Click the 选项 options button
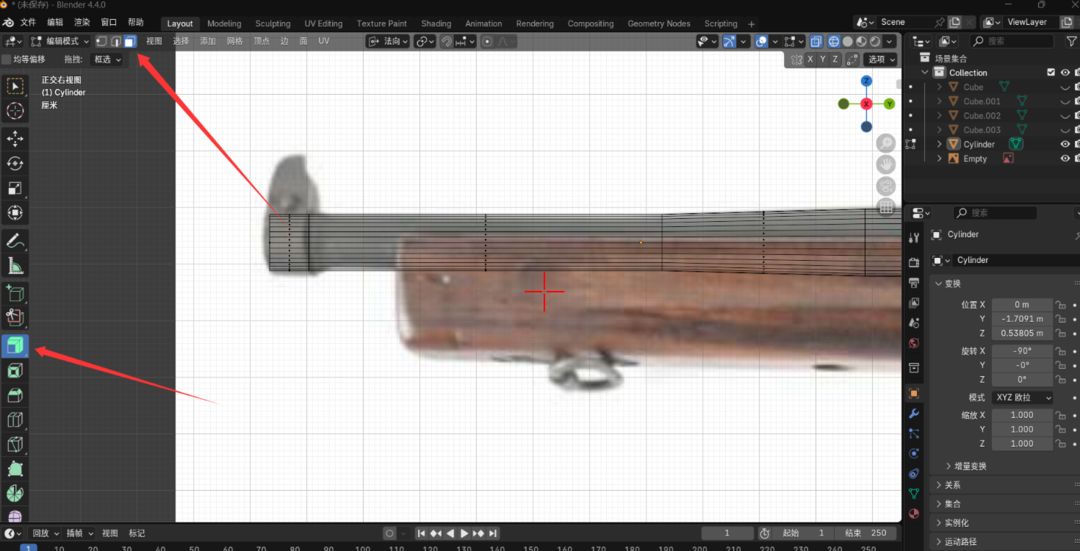Screen dimensions: 1080x551 880,59
